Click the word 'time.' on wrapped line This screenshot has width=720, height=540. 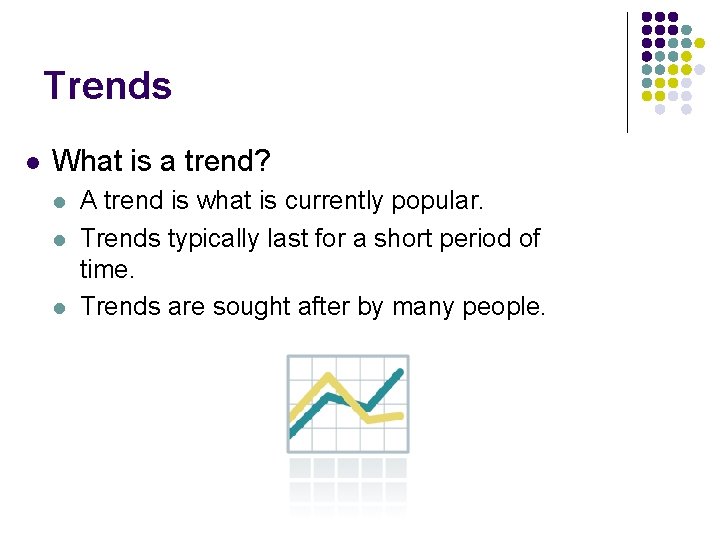[x=107, y=270]
